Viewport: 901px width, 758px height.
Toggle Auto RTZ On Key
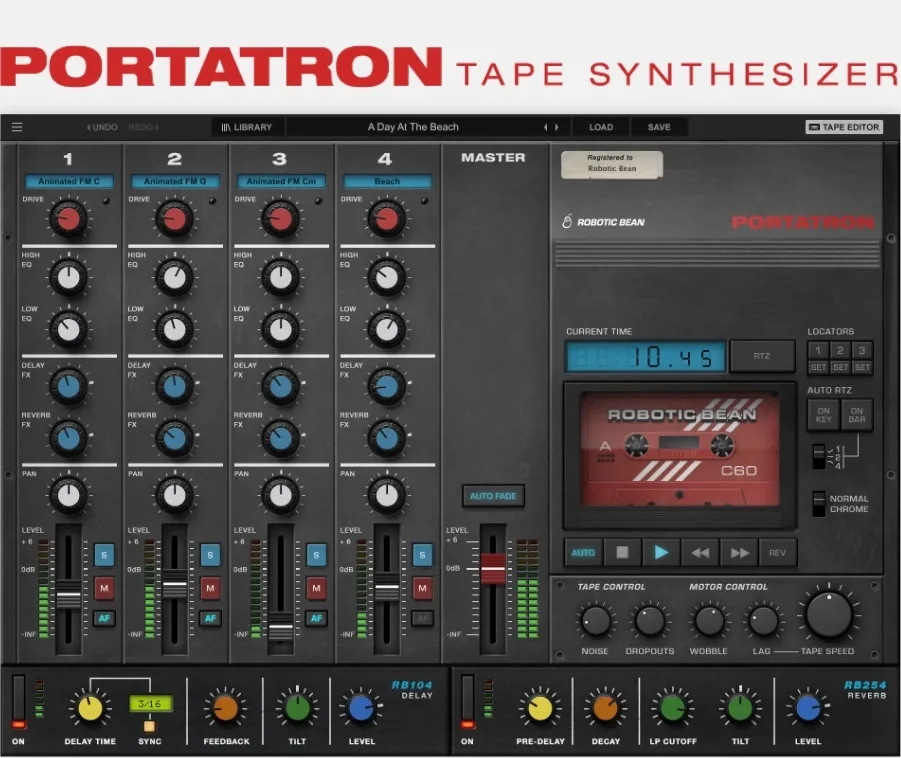coord(823,415)
